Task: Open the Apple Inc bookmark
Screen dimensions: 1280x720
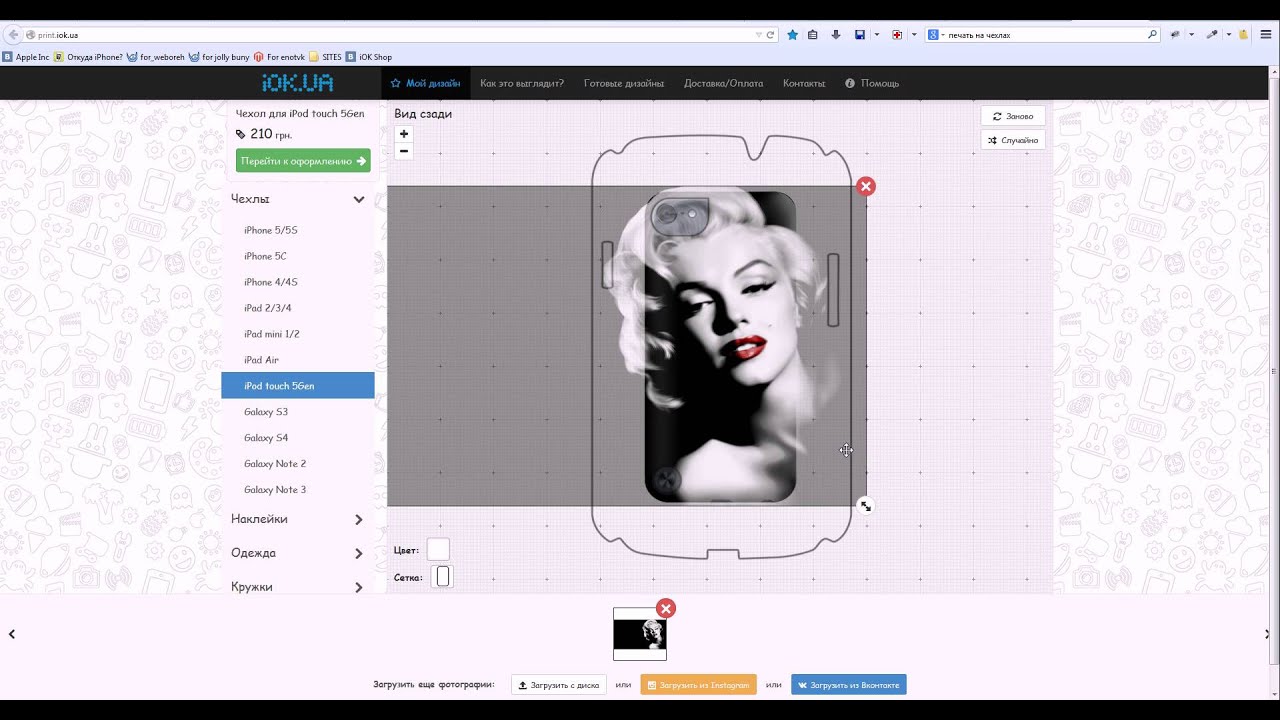Action: click(26, 57)
